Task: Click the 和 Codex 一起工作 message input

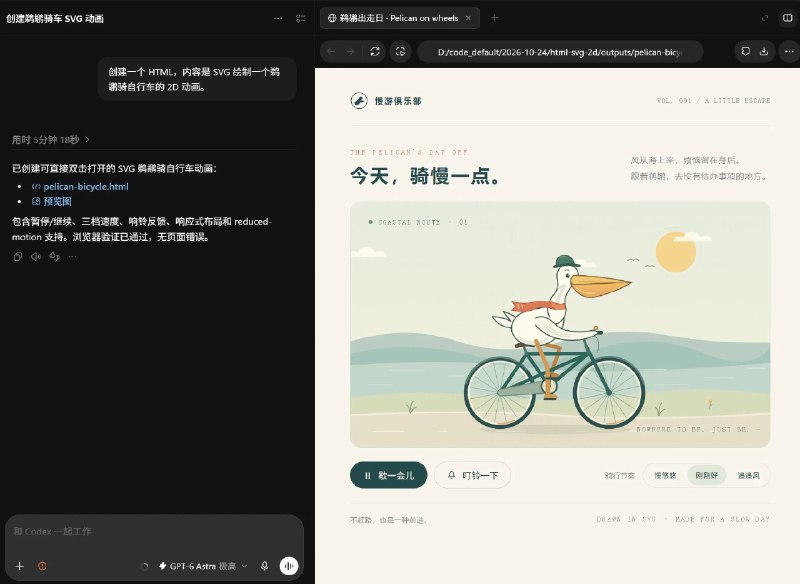Action: coord(154,531)
